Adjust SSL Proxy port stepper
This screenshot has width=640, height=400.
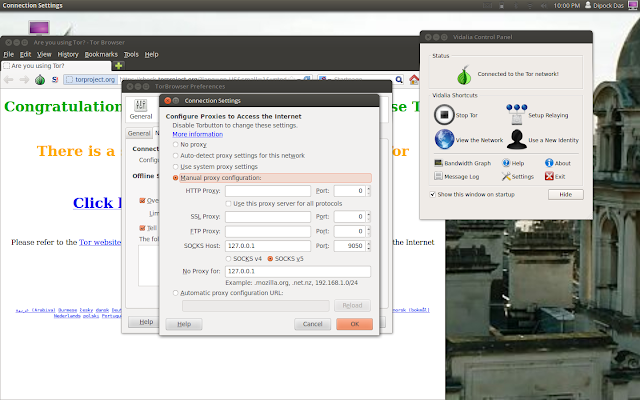[x=369, y=216]
